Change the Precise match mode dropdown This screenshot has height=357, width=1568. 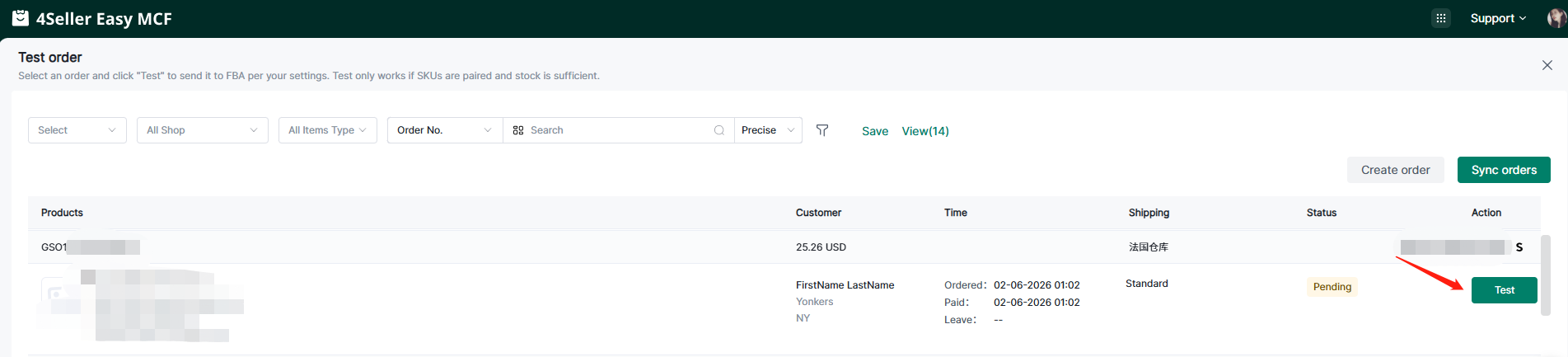click(767, 130)
